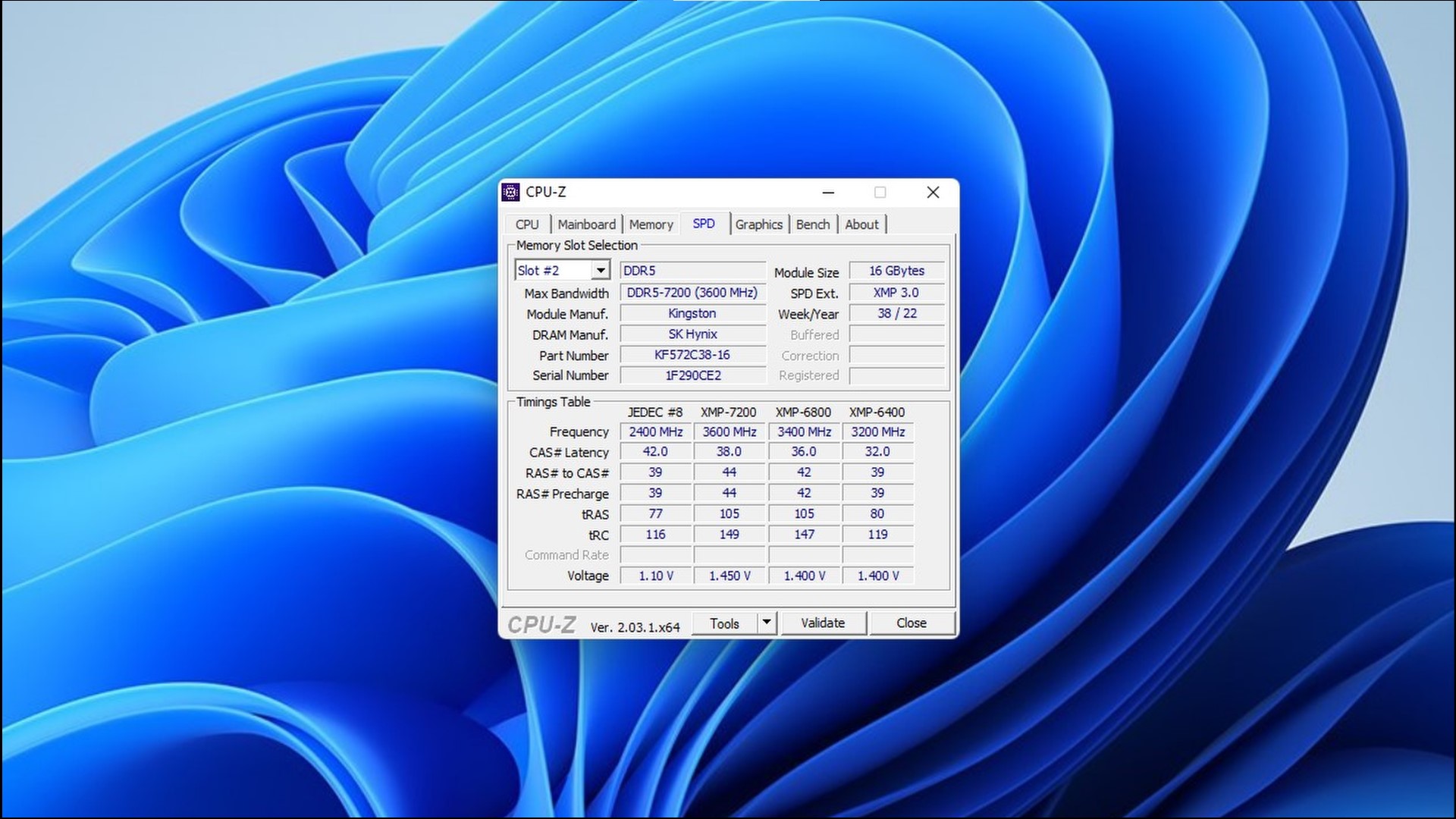Open the Memory tab

click(651, 224)
